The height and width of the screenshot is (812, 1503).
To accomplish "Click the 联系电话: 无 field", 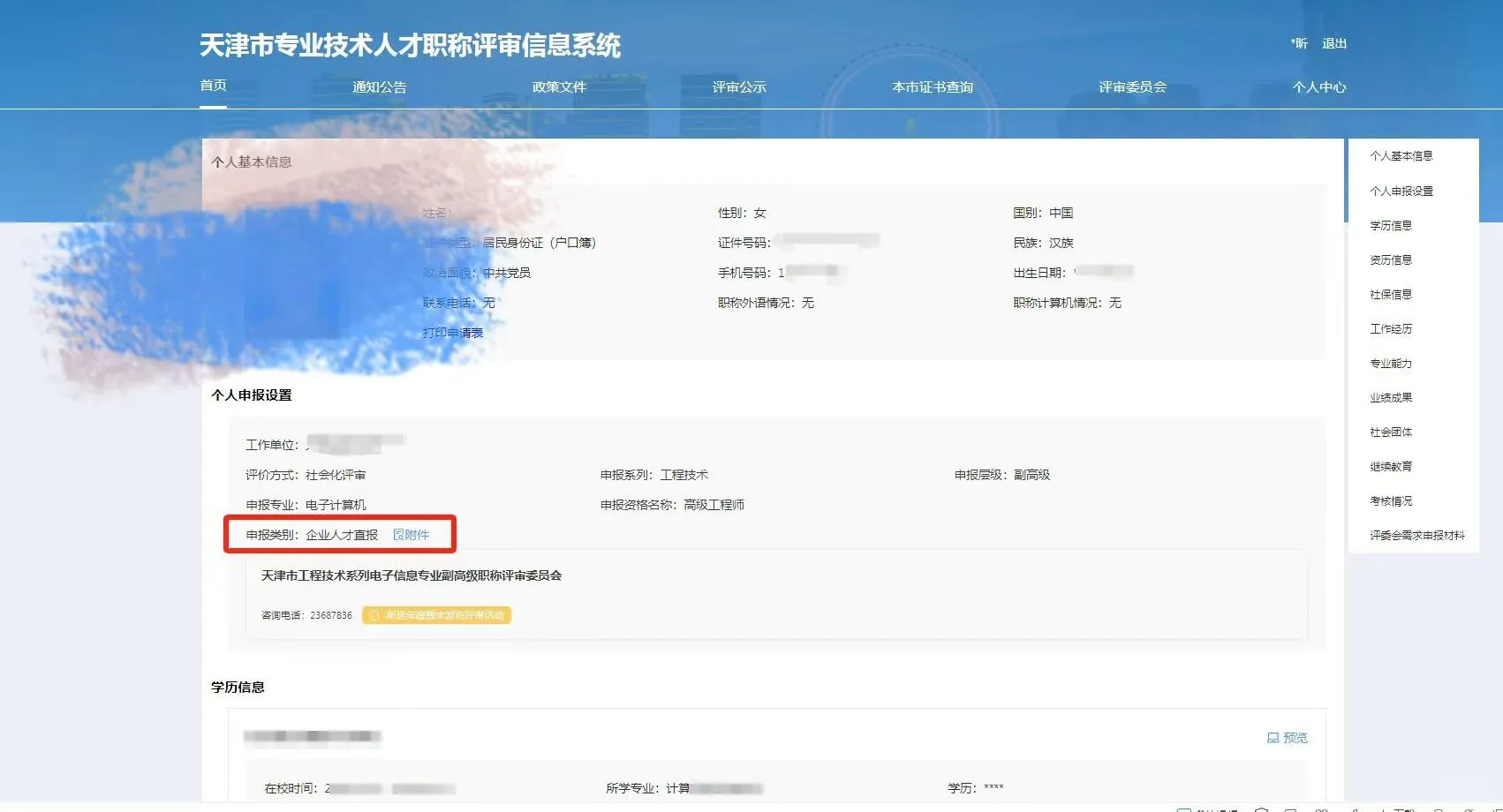I will (x=458, y=303).
